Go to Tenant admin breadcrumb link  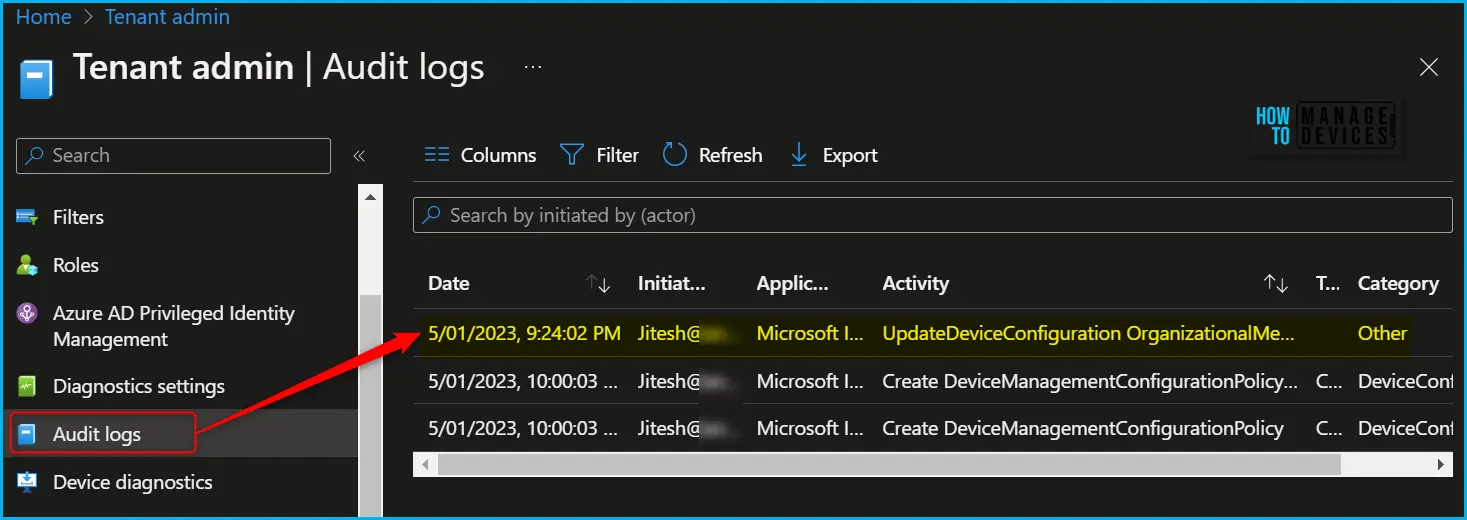pos(167,17)
